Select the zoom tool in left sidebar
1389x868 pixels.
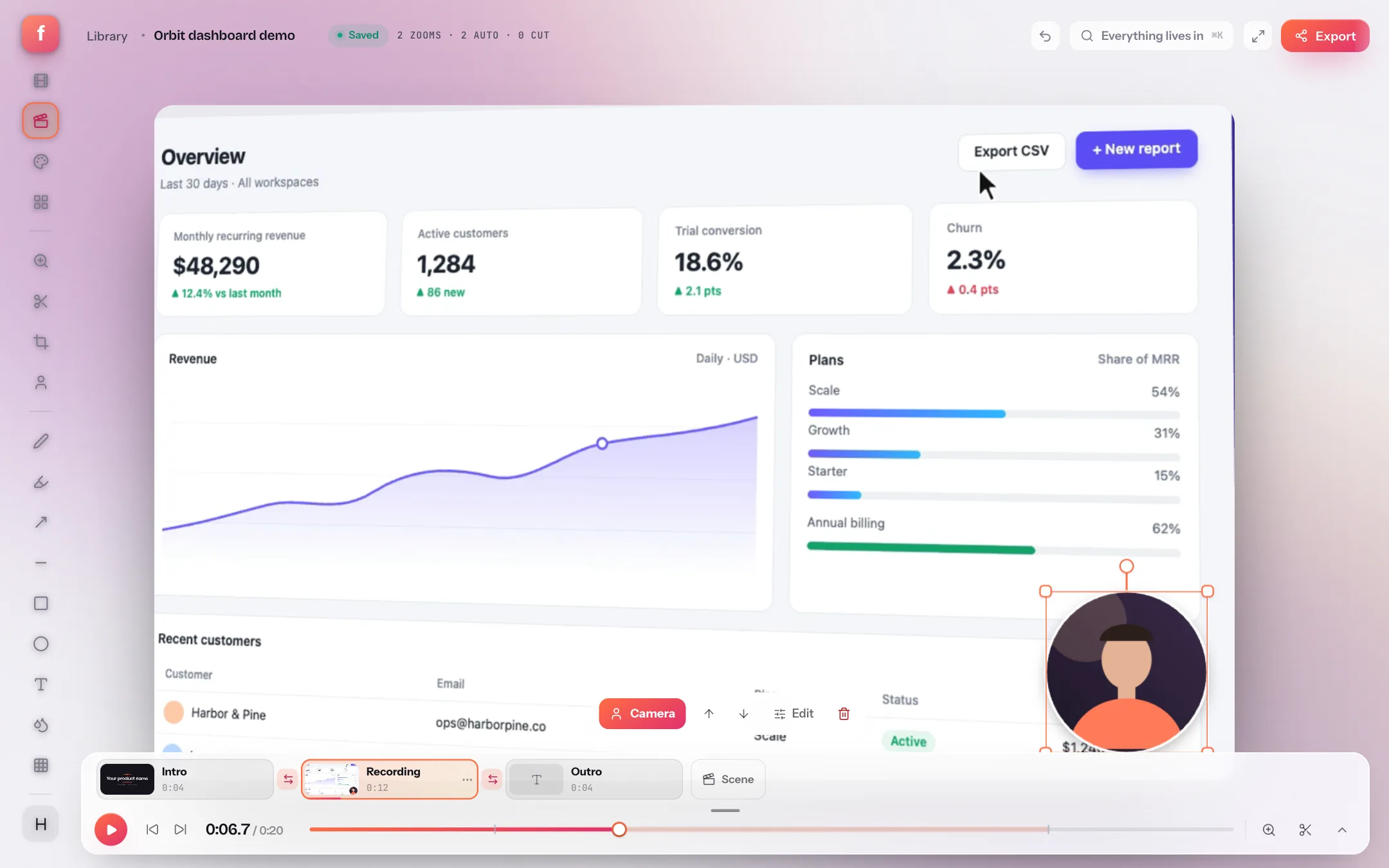point(41,261)
